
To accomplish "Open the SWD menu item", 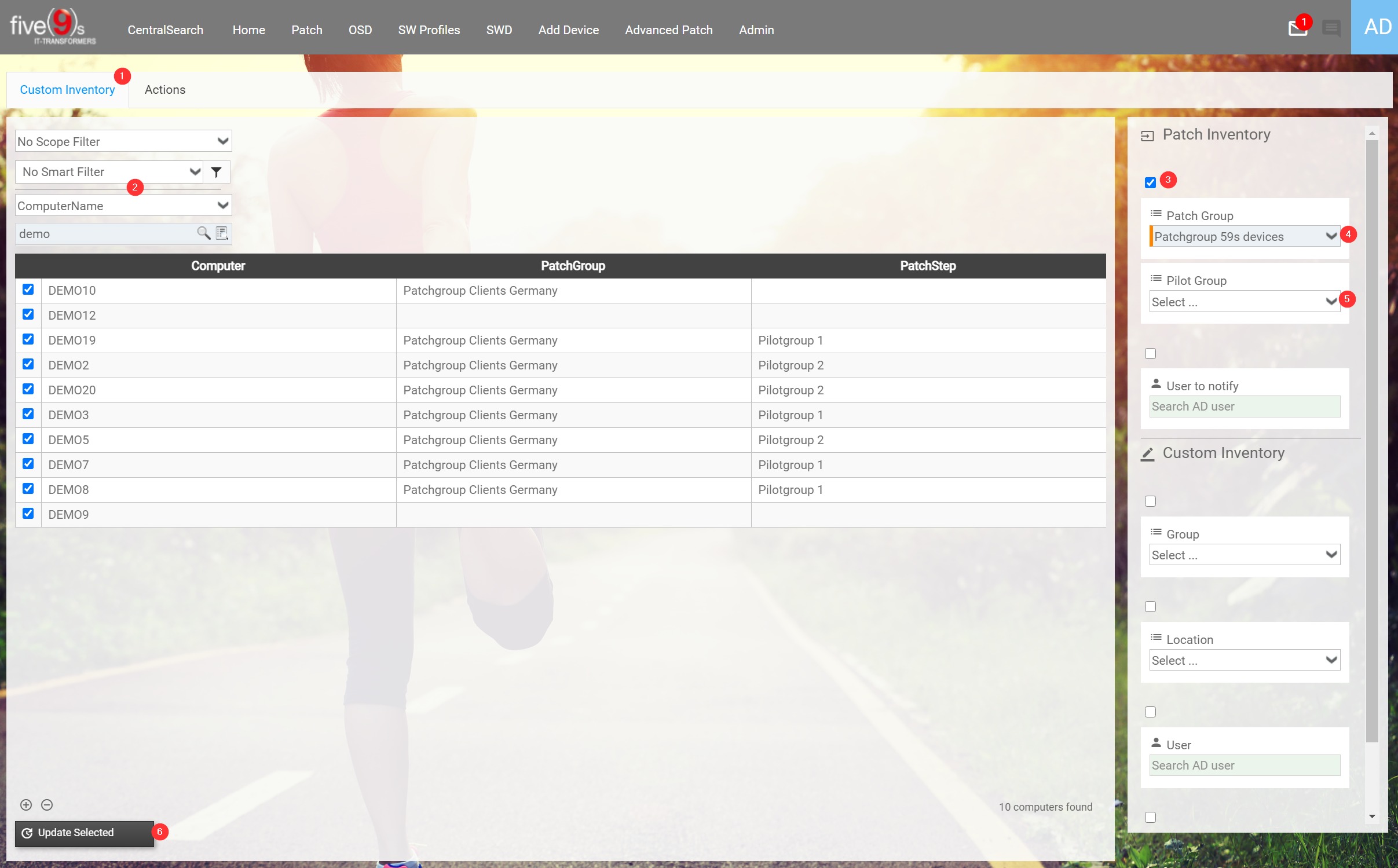I will (499, 30).
